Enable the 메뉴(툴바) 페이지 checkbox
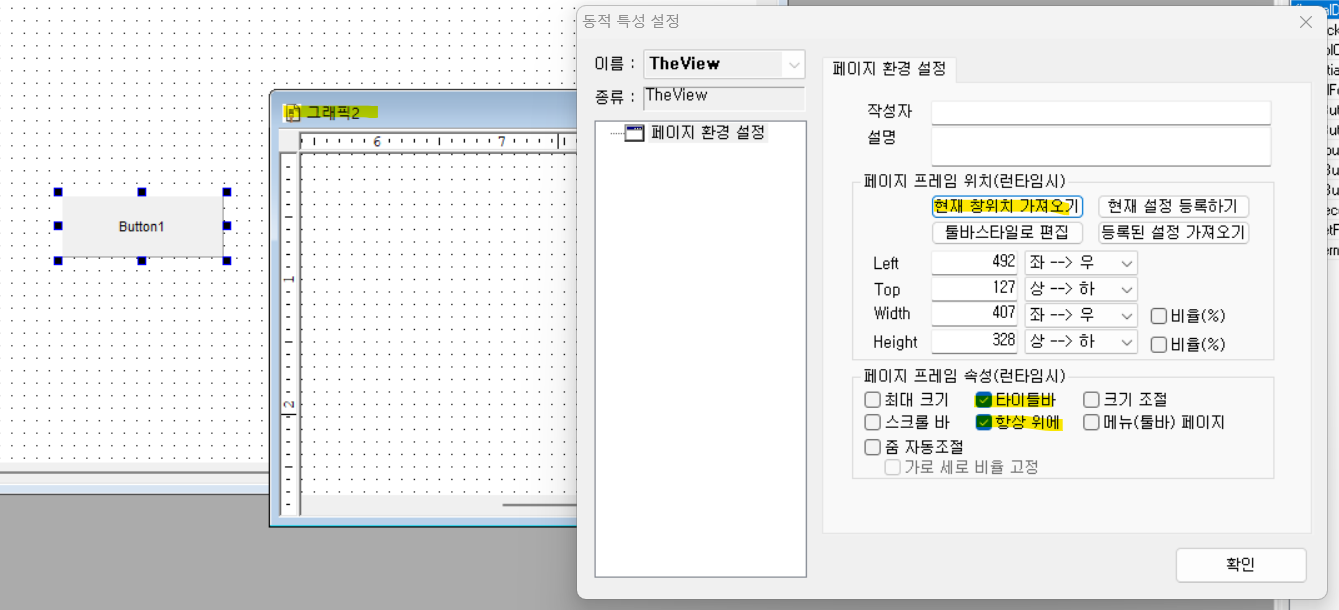 1092,422
